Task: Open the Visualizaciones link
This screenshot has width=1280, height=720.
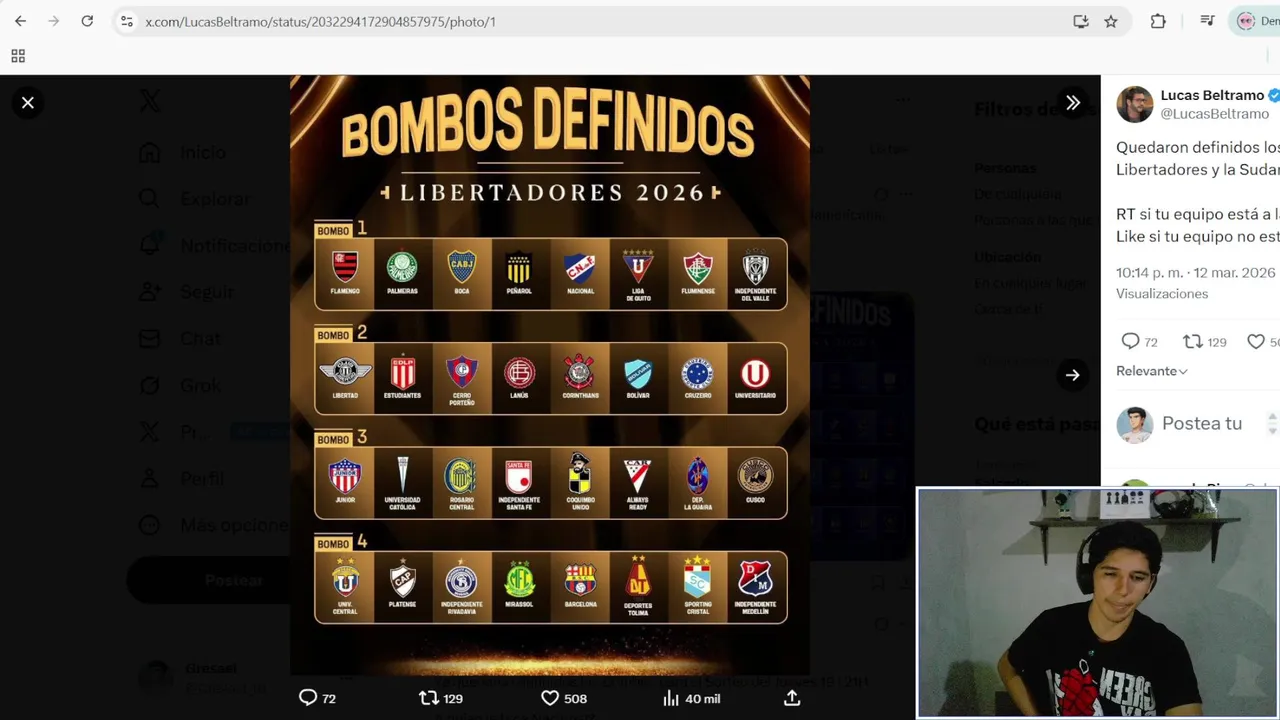Action: click(1162, 294)
